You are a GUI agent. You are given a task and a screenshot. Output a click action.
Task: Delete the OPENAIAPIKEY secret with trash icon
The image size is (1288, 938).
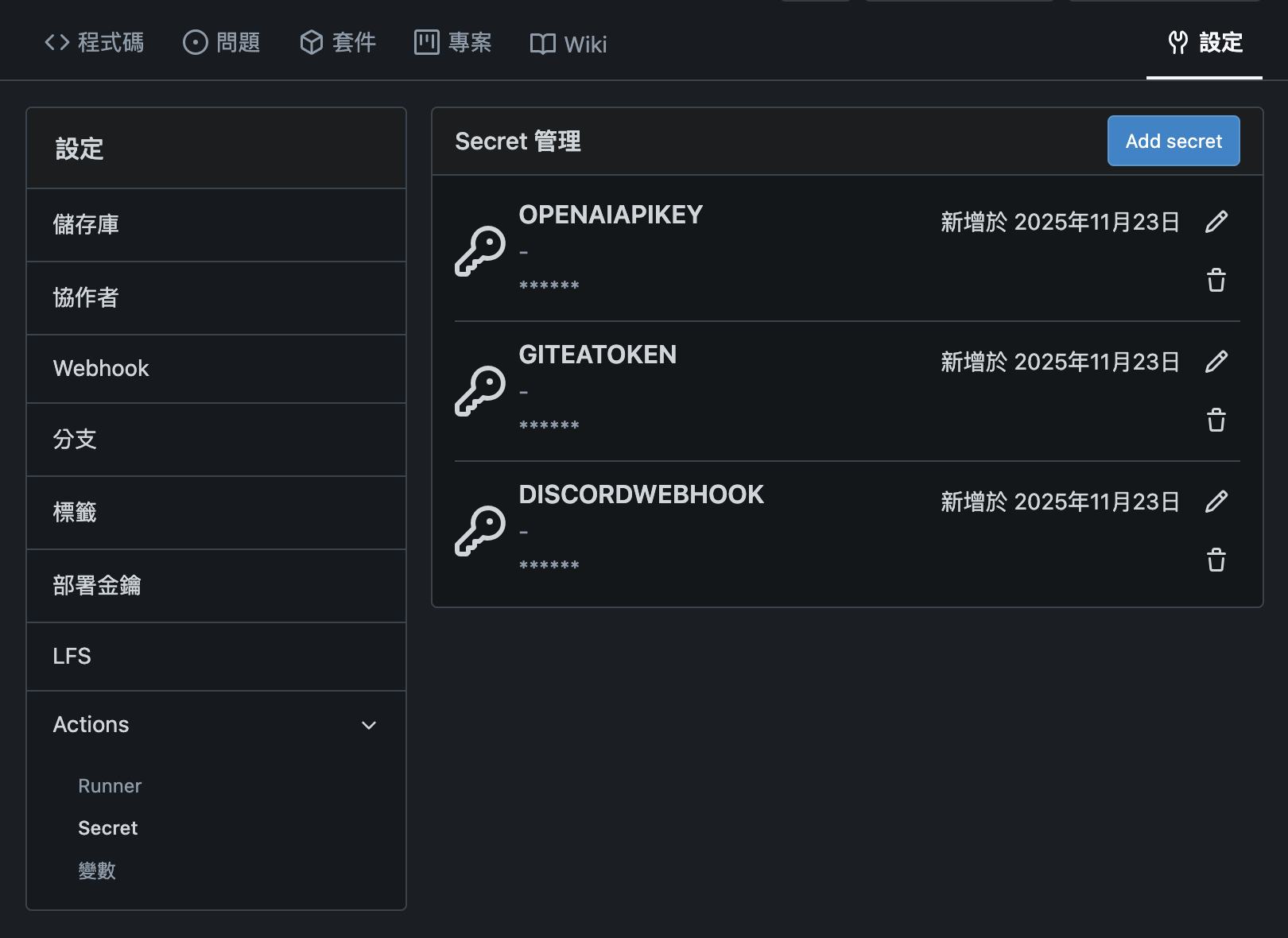(x=1216, y=280)
